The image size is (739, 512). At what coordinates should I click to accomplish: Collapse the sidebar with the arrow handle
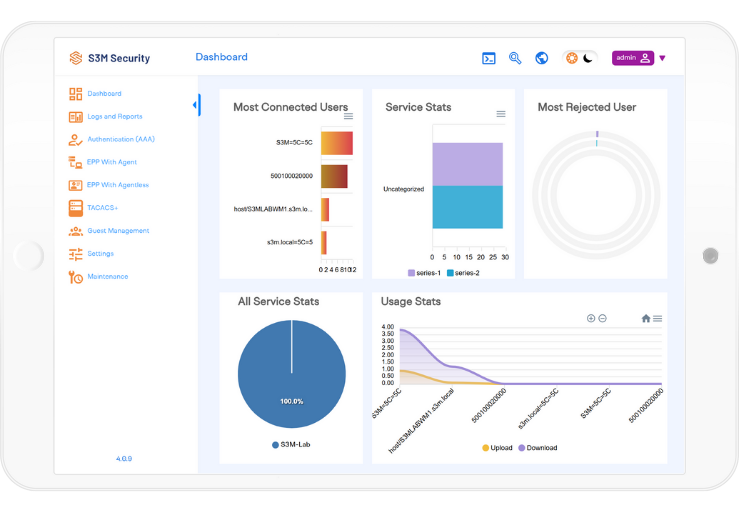tap(196, 105)
